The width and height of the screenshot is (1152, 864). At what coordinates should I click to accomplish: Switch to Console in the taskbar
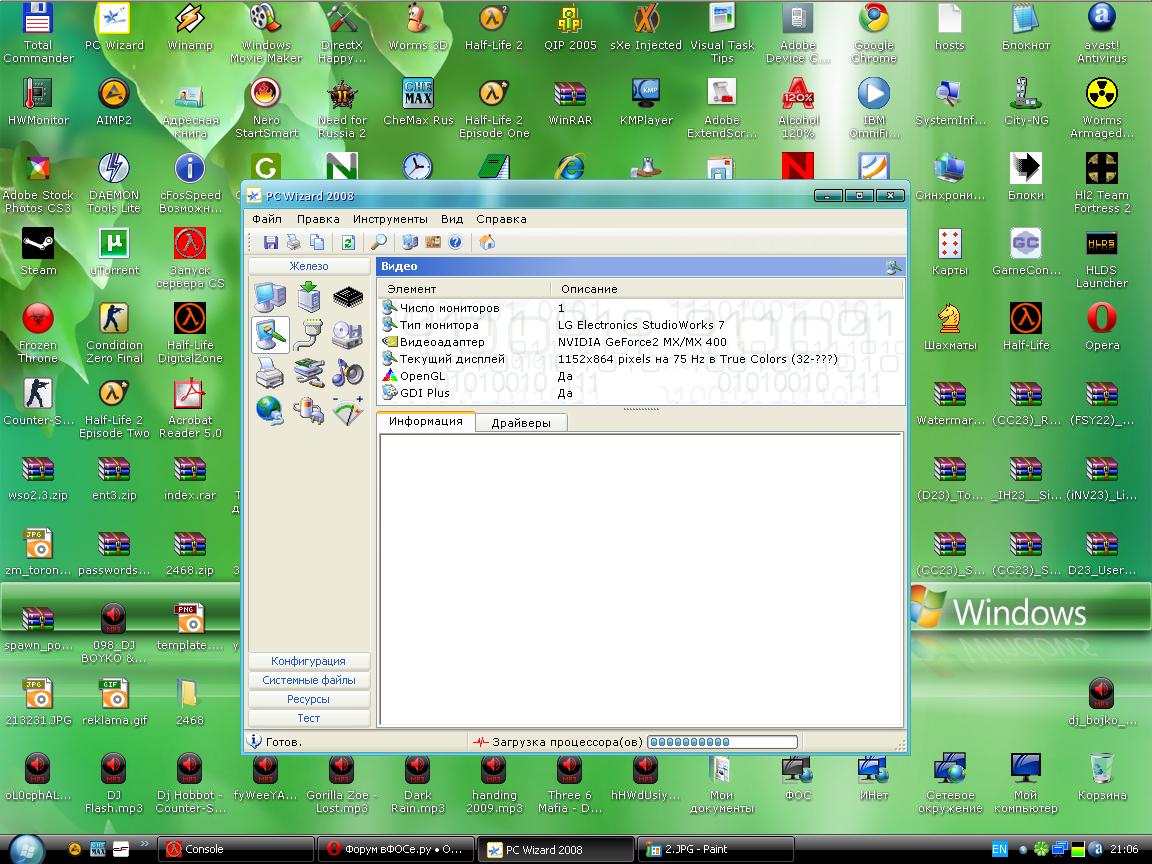[x=235, y=849]
